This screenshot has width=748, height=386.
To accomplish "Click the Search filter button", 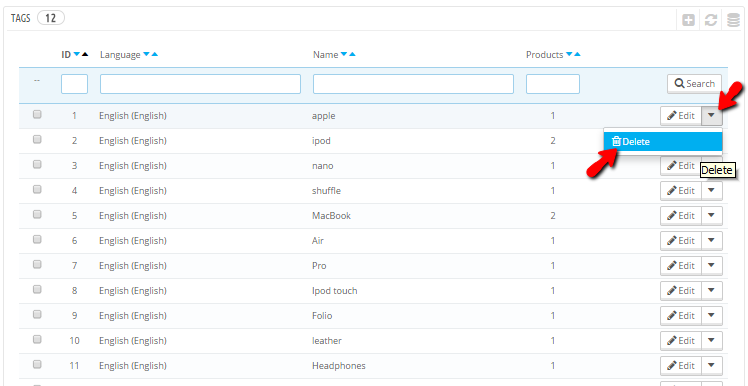I will (694, 83).
